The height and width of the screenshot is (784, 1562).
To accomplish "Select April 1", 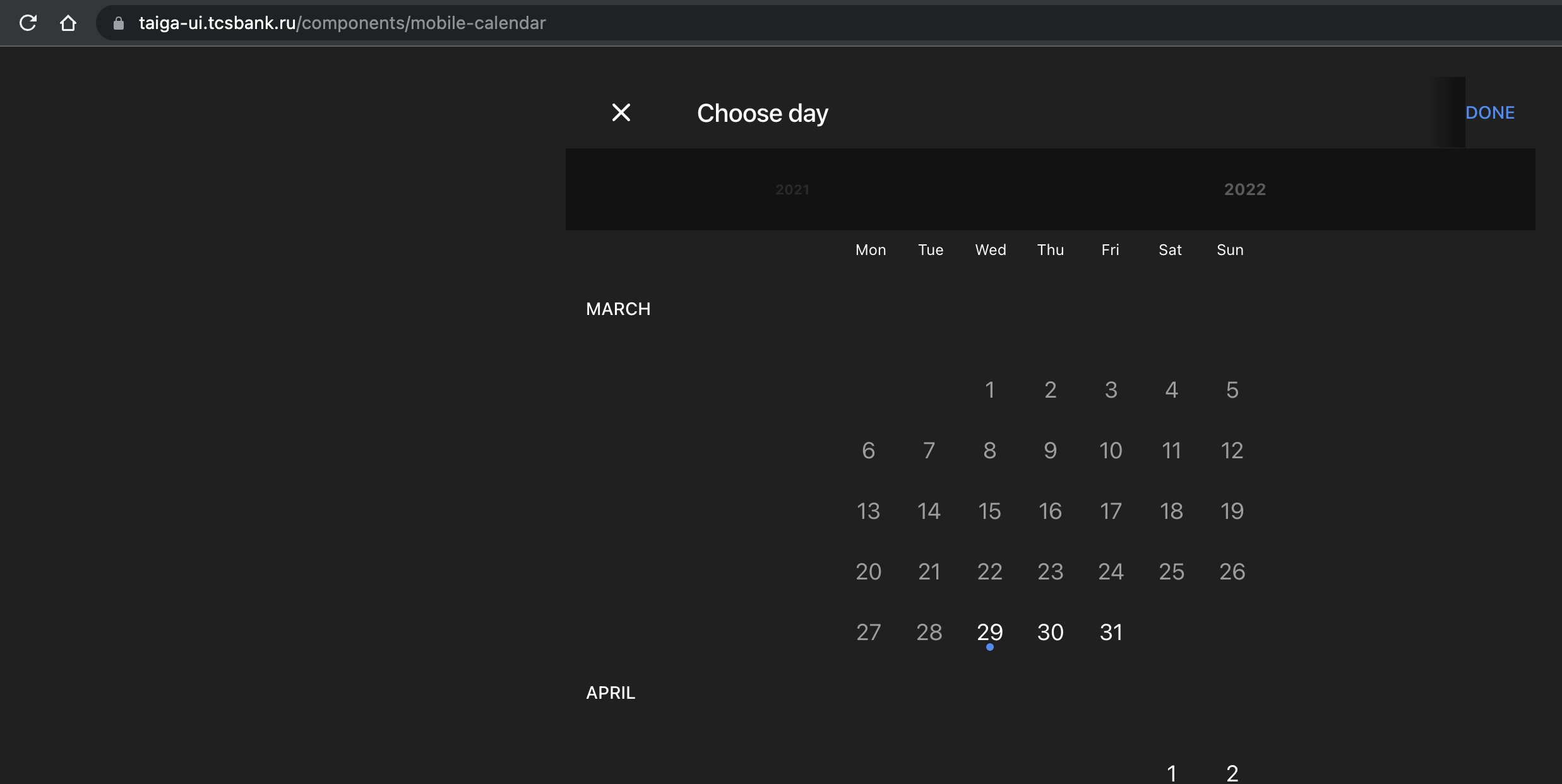I will [x=1170, y=773].
